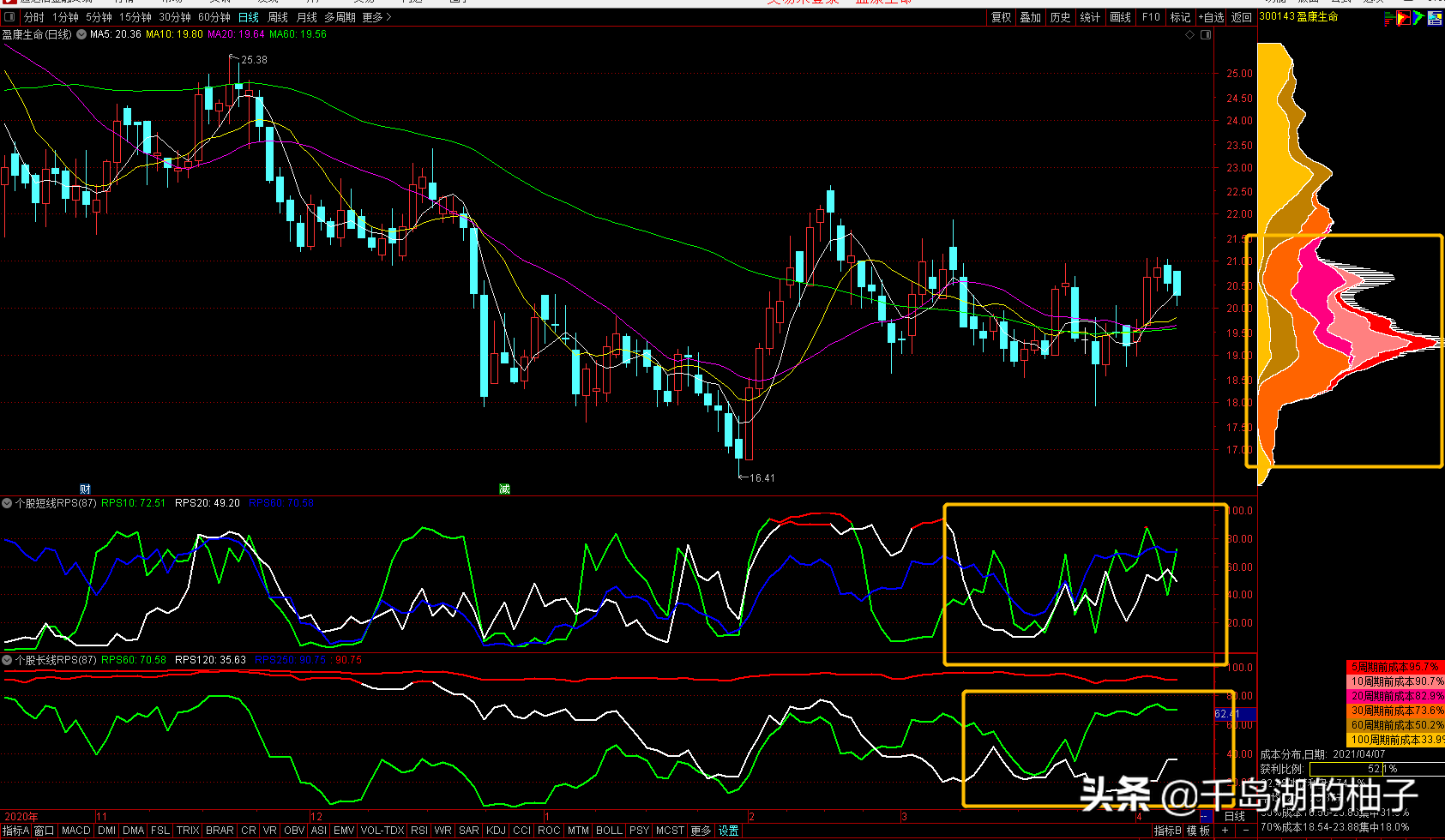Click the first green-red chip distribution icon
Viewport: 1445px width, 840px height.
click(1388, 18)
